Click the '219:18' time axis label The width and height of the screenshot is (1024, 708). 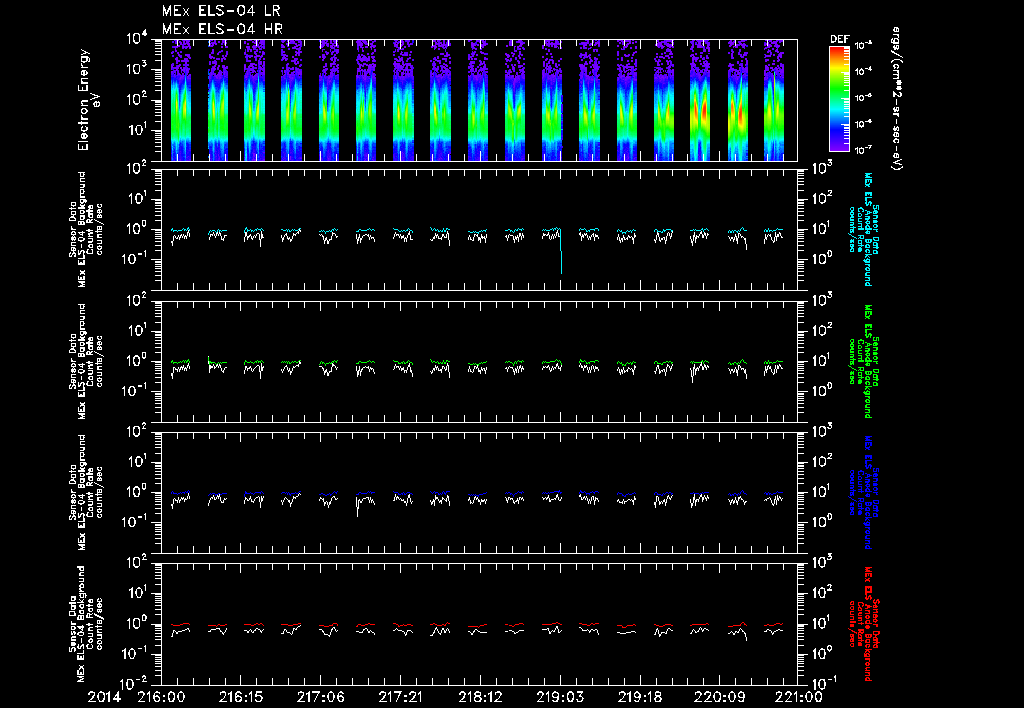point(639,698)
